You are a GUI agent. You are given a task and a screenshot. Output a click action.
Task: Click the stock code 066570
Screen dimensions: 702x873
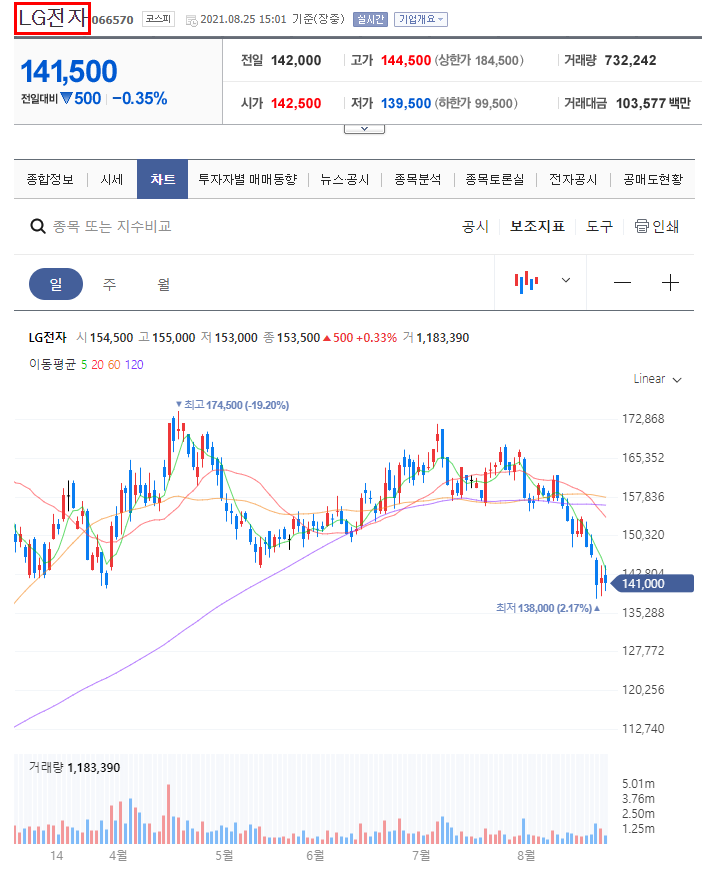point(112,21)
